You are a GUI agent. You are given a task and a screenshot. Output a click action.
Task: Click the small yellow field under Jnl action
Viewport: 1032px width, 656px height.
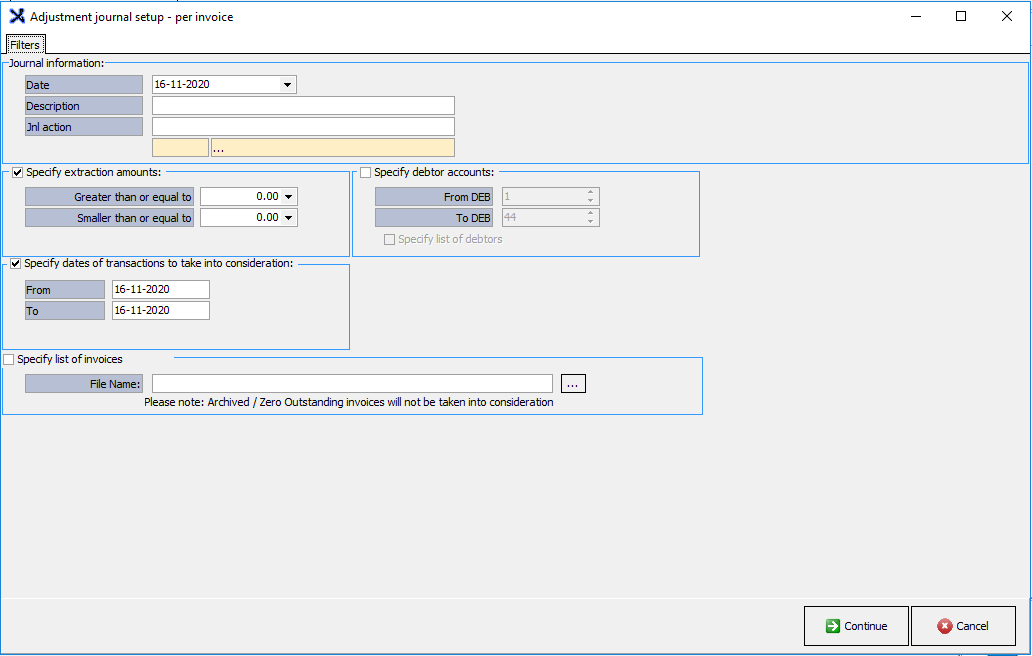180,148
